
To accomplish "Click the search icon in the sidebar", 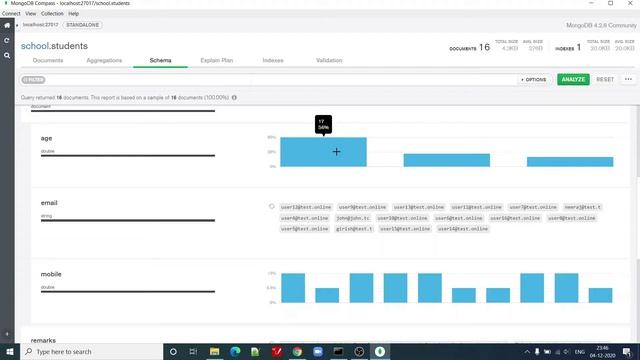I will click(7, 55).
